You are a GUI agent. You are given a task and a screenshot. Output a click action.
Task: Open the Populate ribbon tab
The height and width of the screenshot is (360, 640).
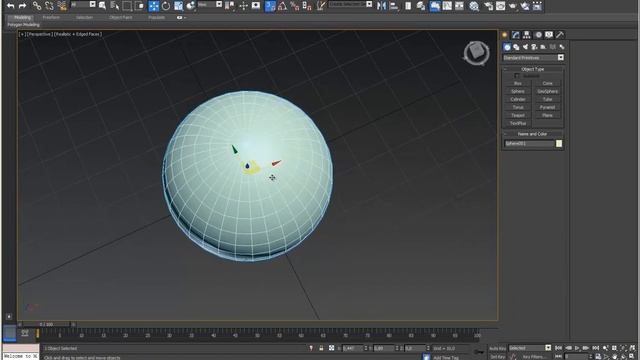[x=156, y=18]
